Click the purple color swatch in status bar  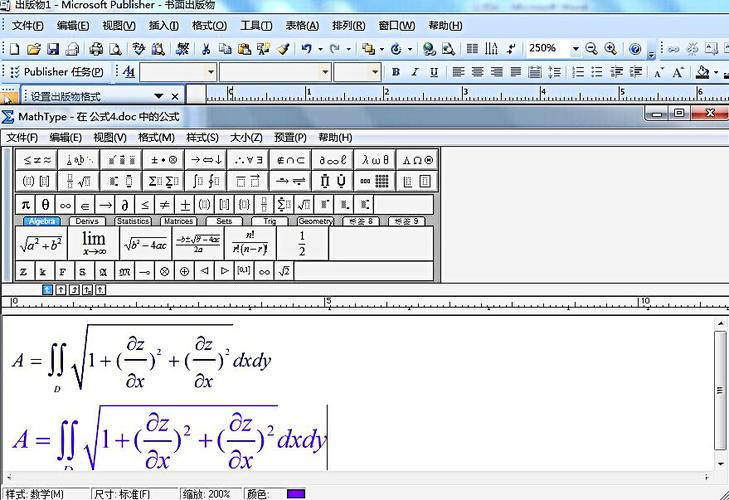coord(296,493)
